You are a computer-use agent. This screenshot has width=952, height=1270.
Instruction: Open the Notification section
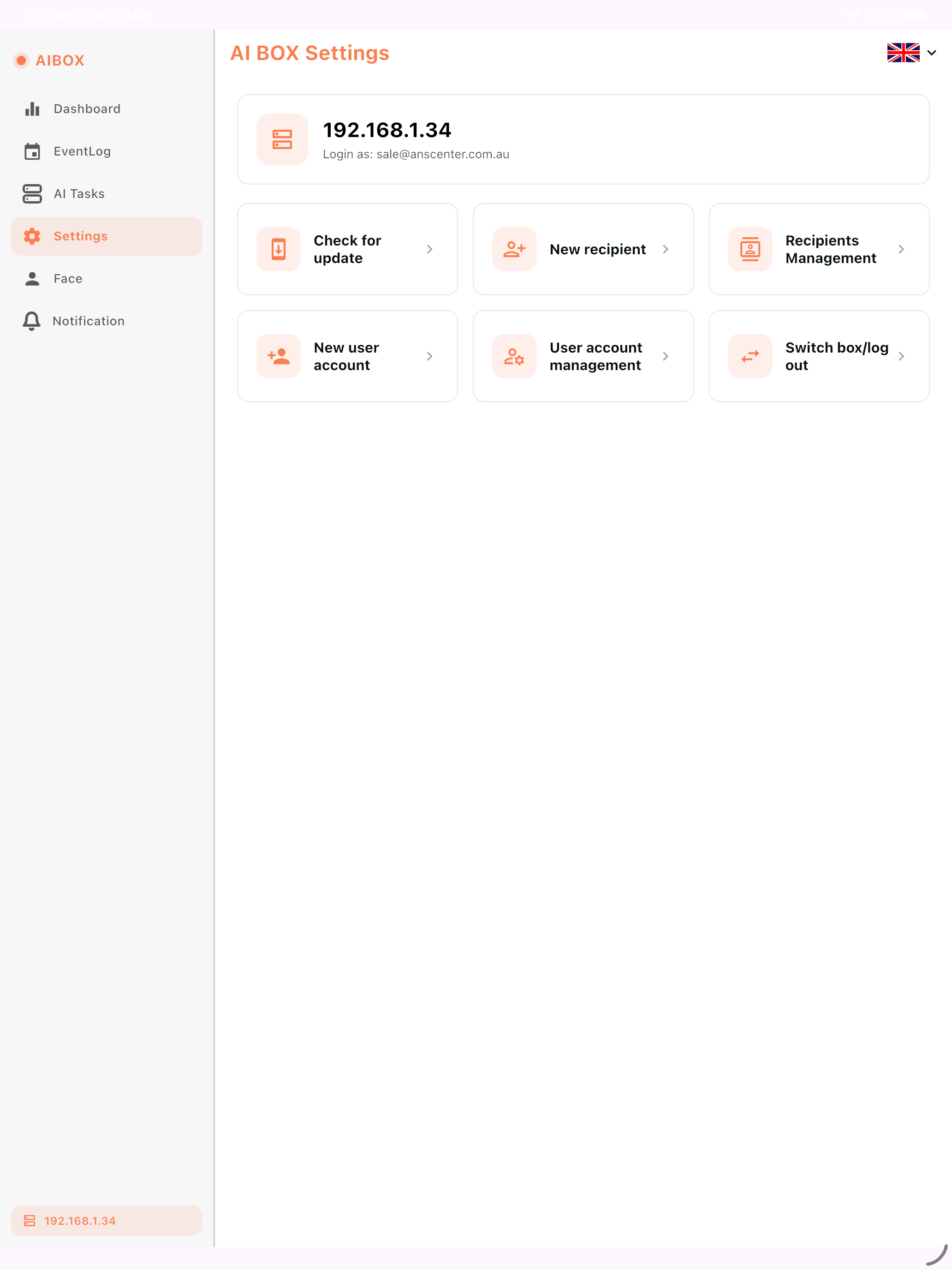(x=107, y=321)
